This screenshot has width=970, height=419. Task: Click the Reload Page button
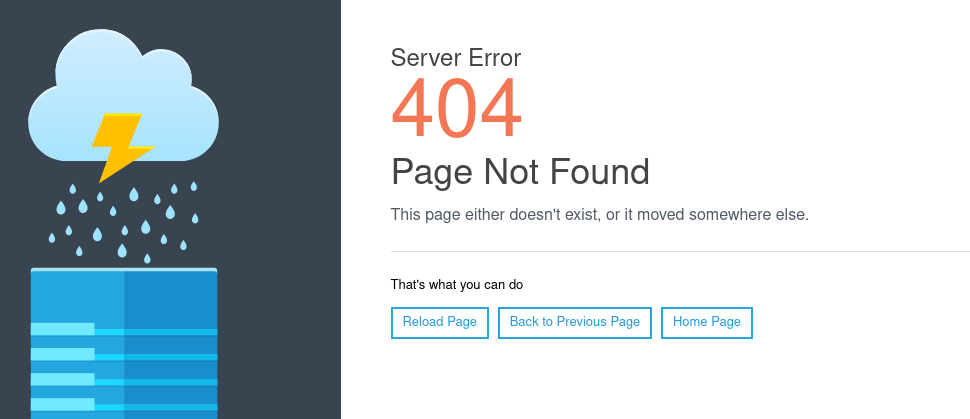pyautogui.click(x=440, y=322)
